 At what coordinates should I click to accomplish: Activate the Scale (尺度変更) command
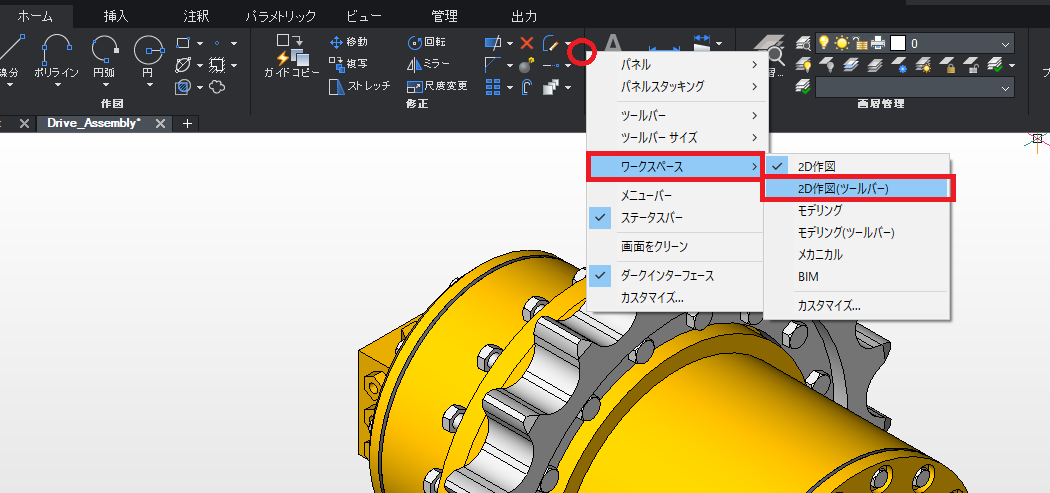pyautogui.click(x=437, y=86)
